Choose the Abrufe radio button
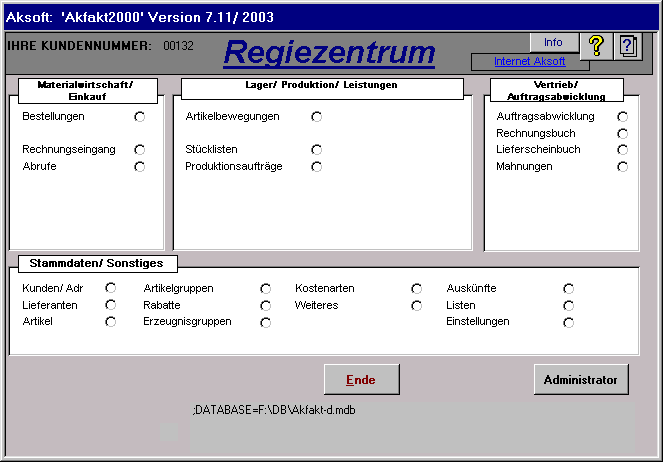The image size is (663, 462). [x=139, y=167]
